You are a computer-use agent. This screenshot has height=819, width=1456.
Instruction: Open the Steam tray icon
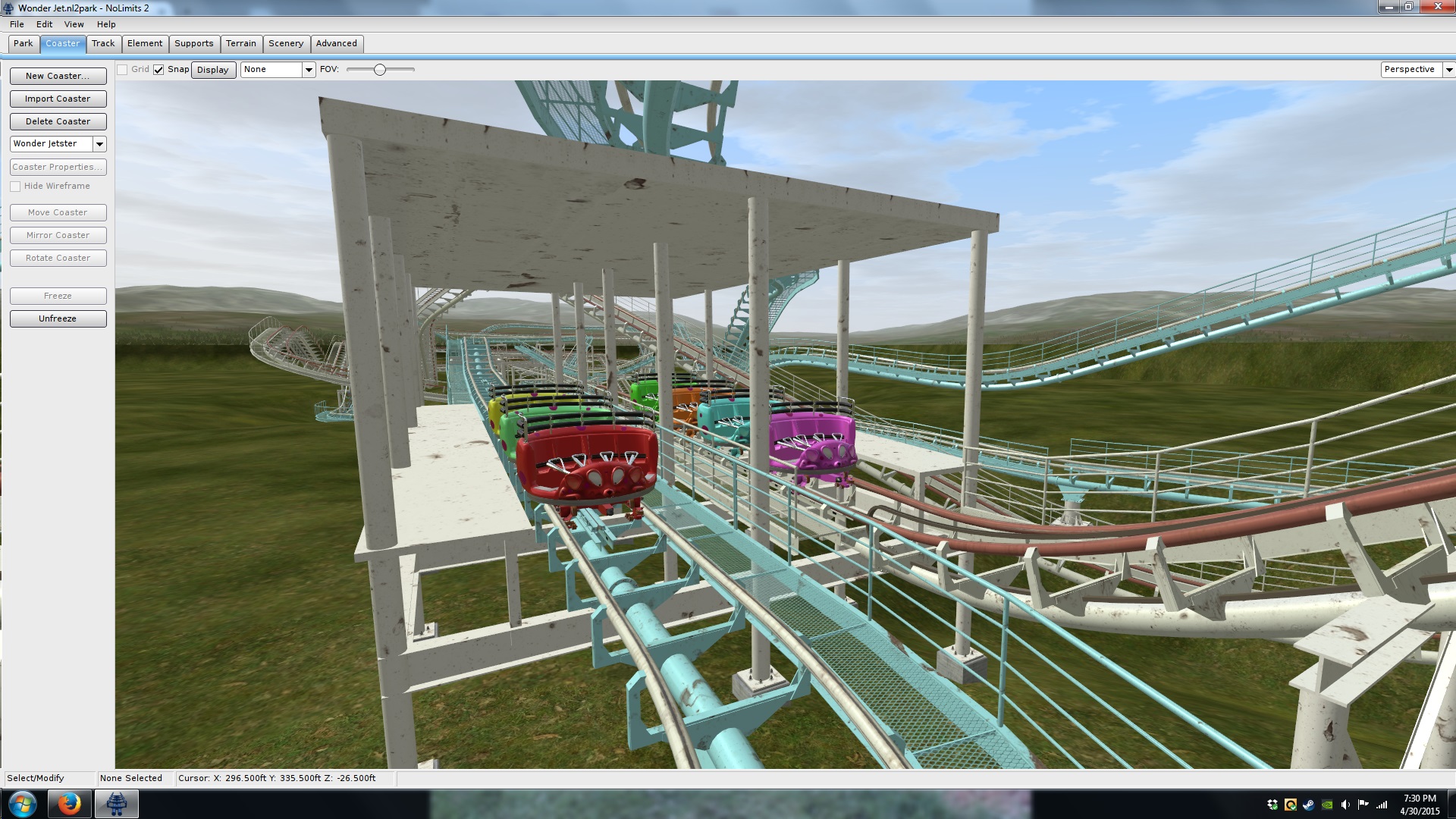[x=1309, y=805]
